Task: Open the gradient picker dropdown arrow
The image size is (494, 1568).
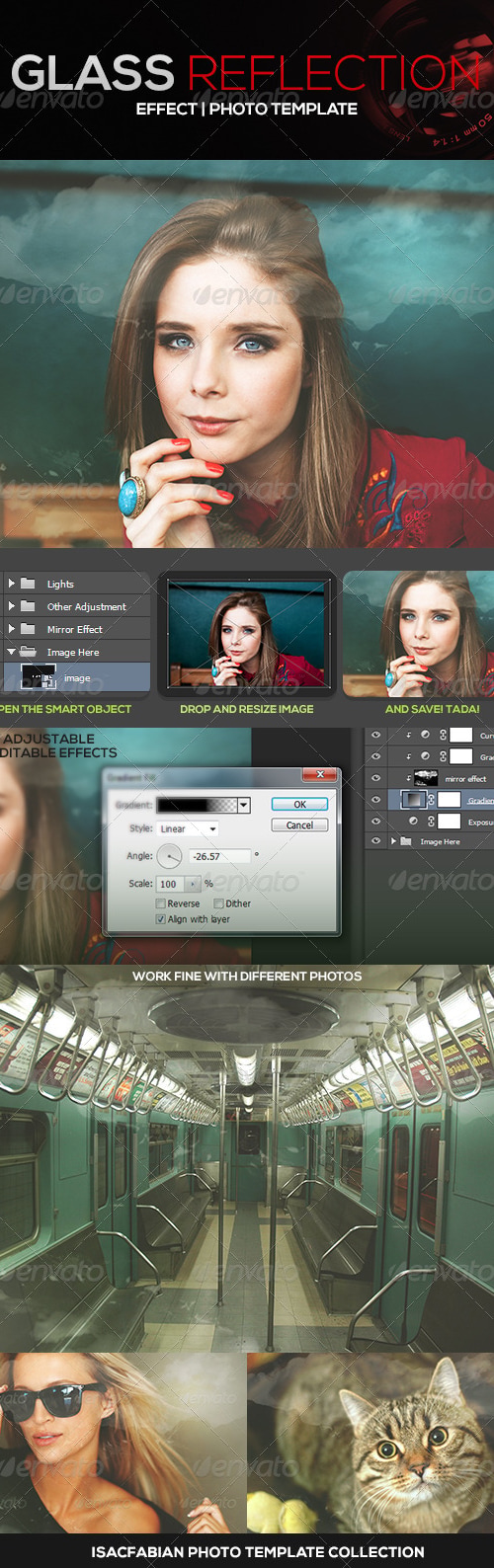Action: tap(244, 805)
